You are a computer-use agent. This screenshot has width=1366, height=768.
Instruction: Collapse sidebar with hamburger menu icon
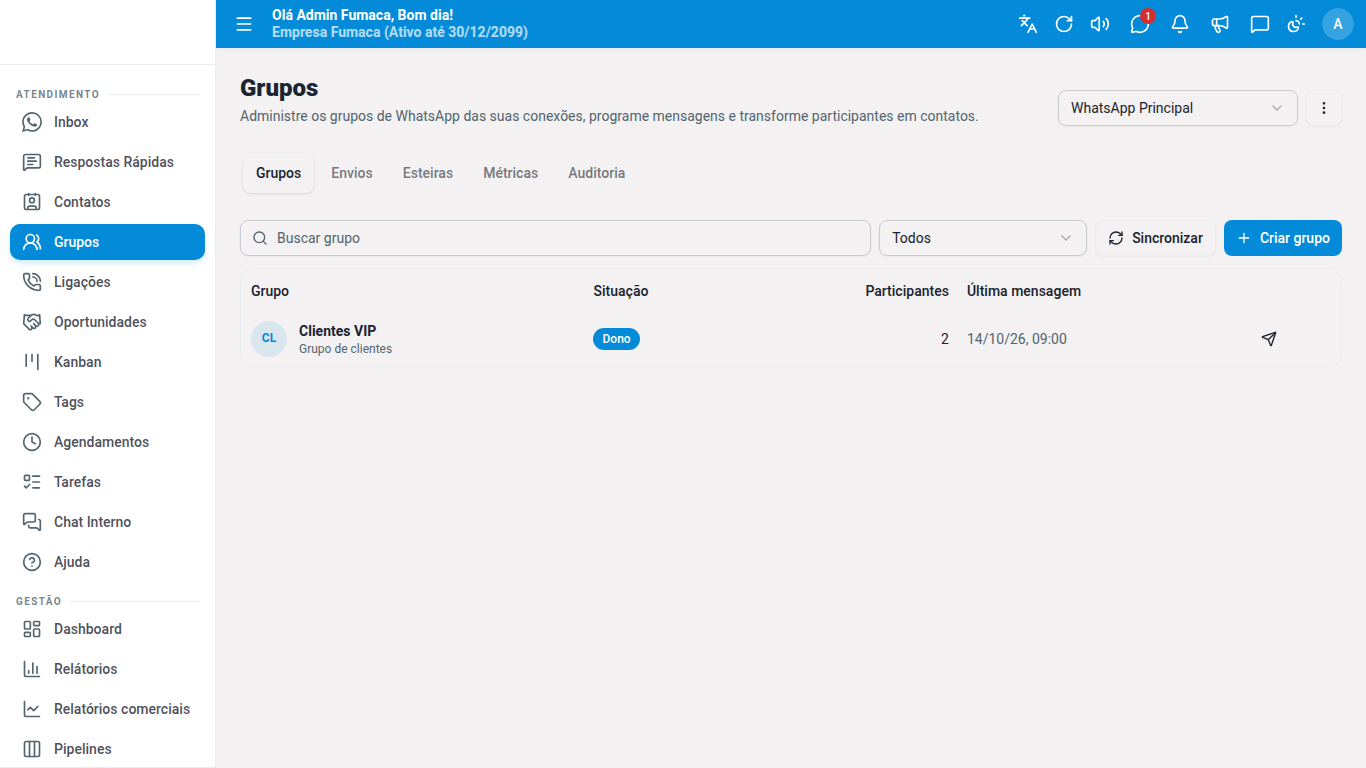[244, 24]
